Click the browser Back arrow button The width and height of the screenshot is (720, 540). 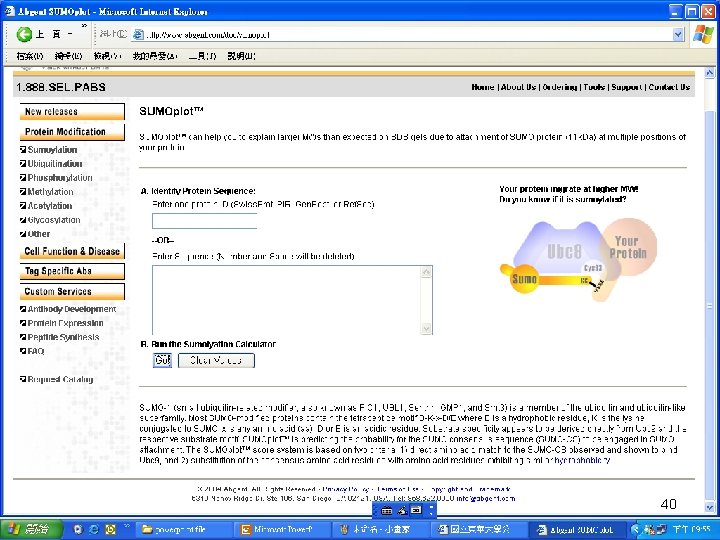[24, 34]
